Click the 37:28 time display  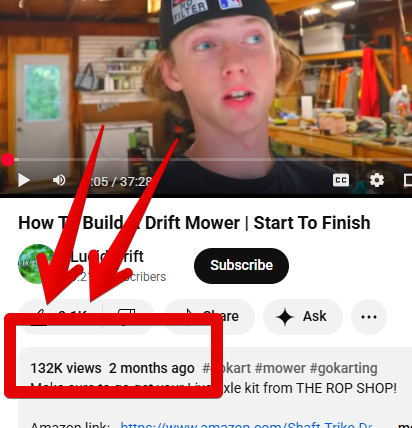[135, 182]
